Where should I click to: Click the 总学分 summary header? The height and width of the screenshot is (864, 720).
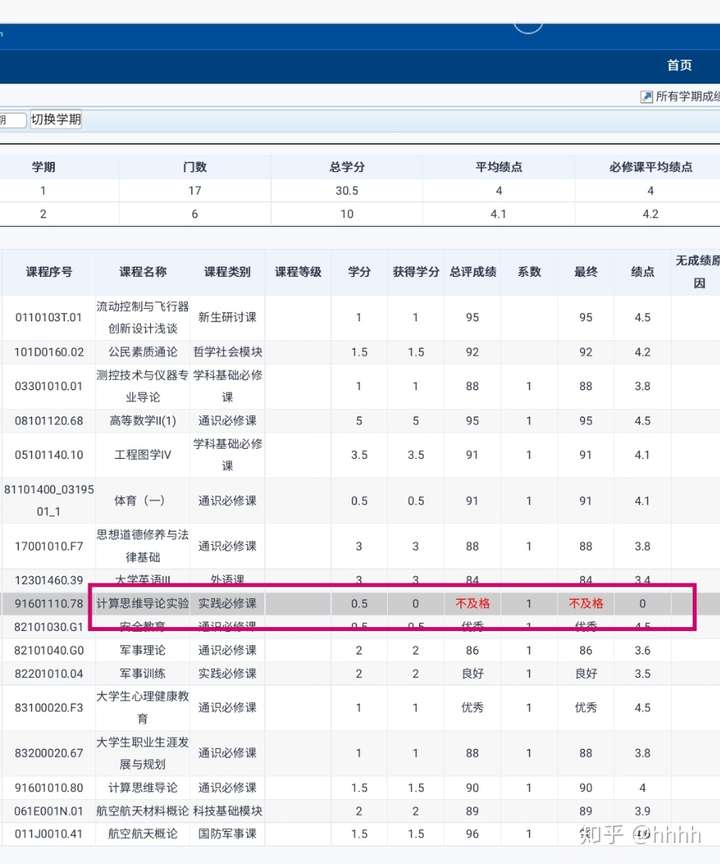coord(347,167)
